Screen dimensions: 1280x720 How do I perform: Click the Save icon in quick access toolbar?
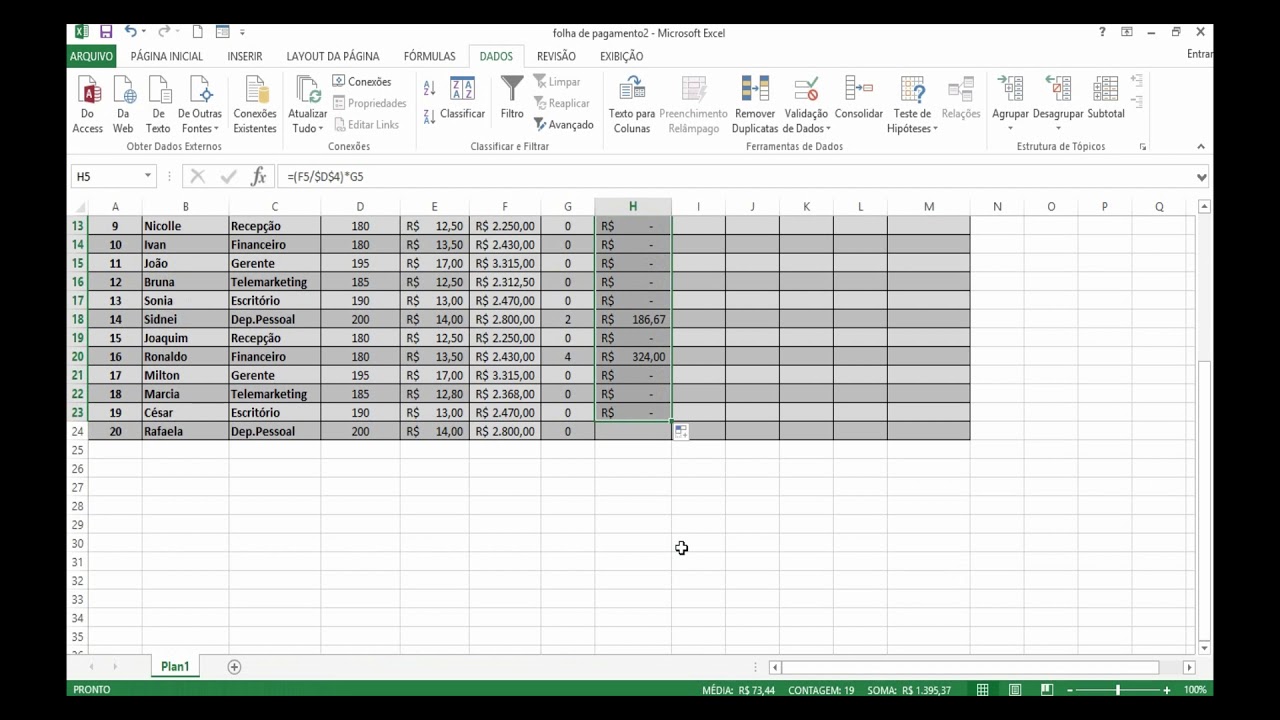(x=106, y=32)
